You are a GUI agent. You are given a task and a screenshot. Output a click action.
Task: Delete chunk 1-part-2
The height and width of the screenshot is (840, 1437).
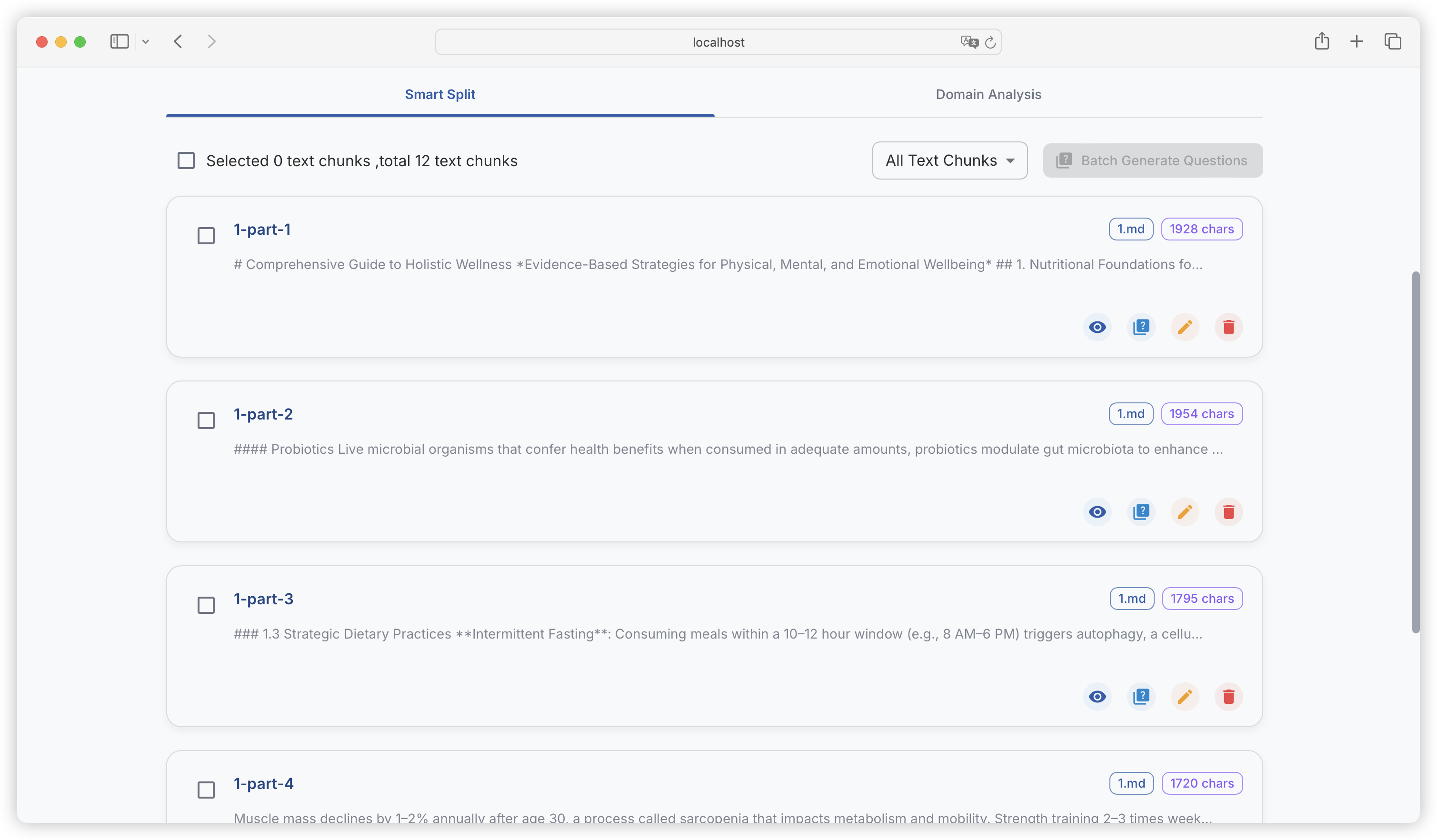coord(1228,512)
